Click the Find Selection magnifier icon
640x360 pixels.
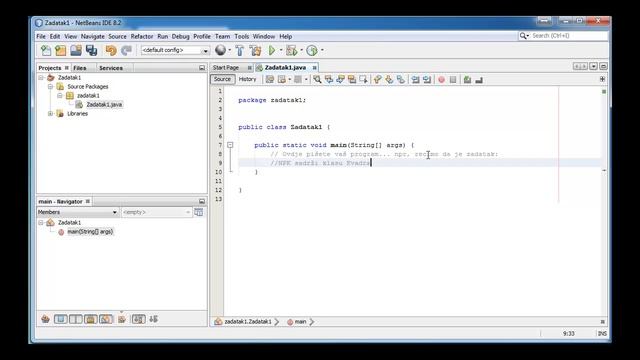coord(317,80)
